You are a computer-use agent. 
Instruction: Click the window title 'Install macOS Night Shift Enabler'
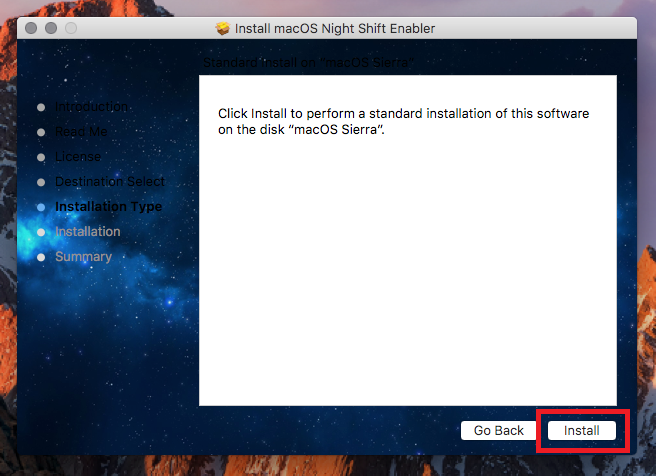pyautogui.click(x=335, y=28)
